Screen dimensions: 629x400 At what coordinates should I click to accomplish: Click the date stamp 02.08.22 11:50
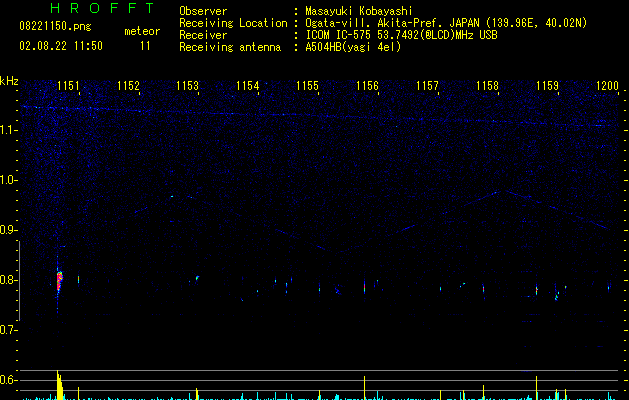tap(61, 46)
